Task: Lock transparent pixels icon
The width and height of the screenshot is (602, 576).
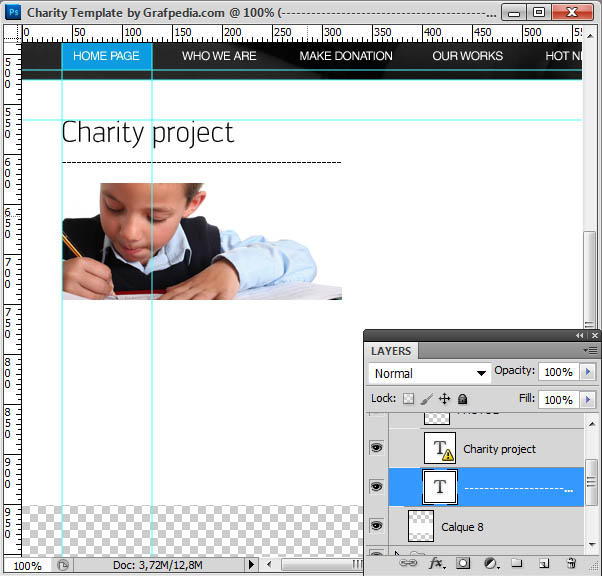Action: [408, 399]
